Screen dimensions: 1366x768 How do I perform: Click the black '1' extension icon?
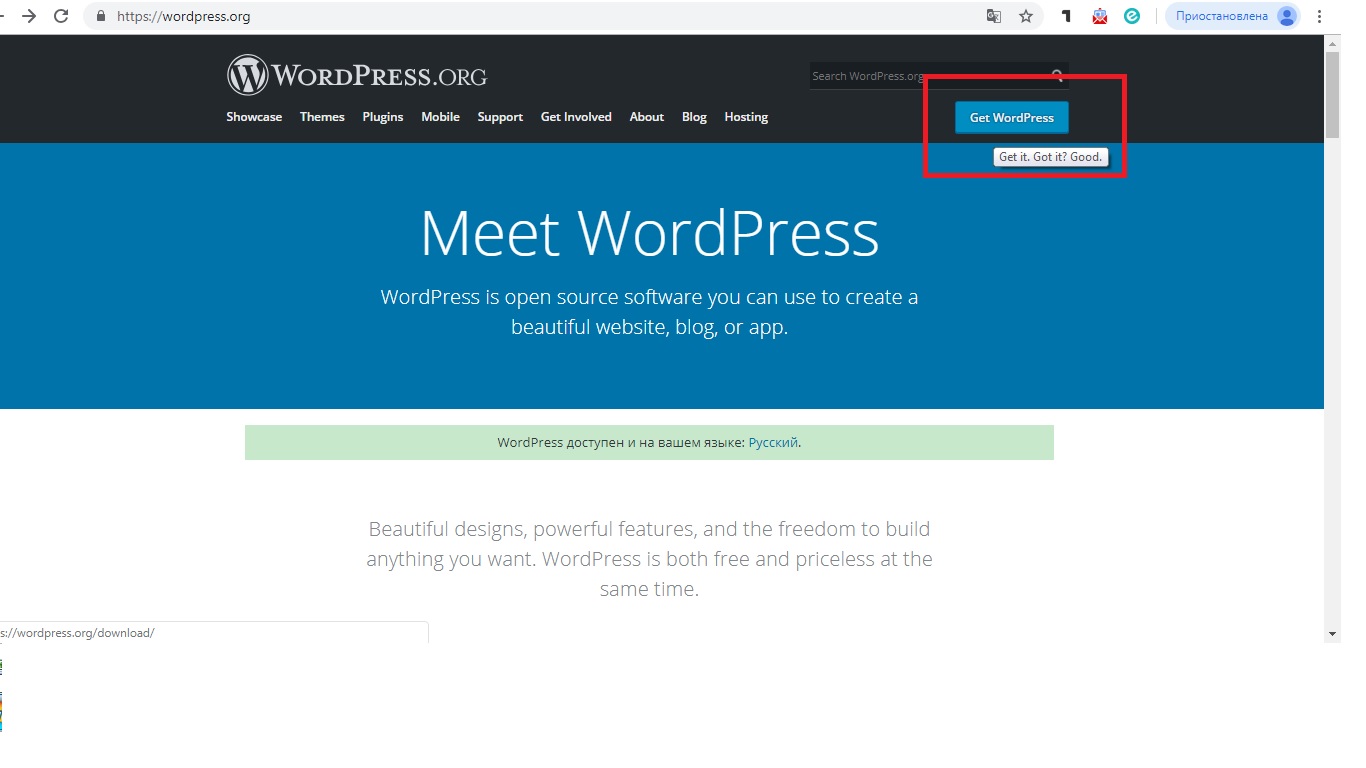click(1067, 16)
